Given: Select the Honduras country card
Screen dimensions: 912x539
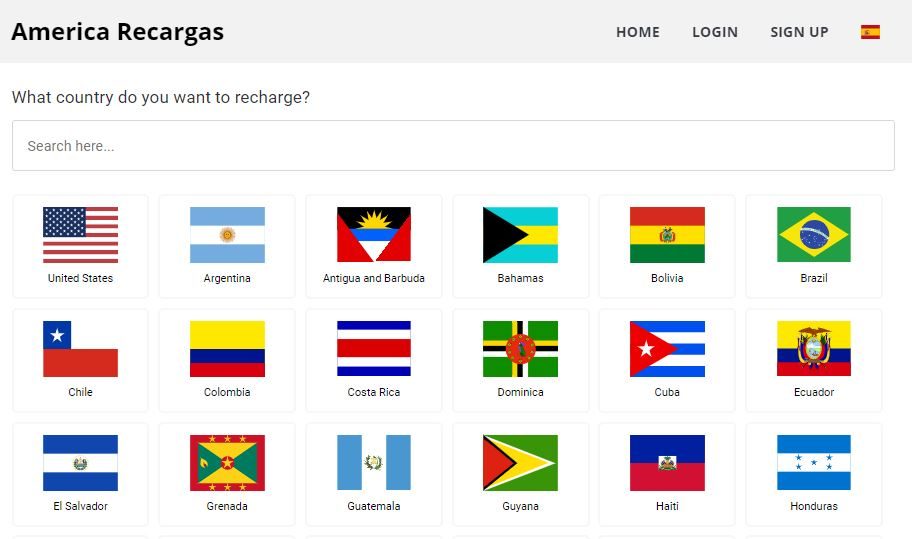Looking at the screenshot, I should [x=814, y=474].
